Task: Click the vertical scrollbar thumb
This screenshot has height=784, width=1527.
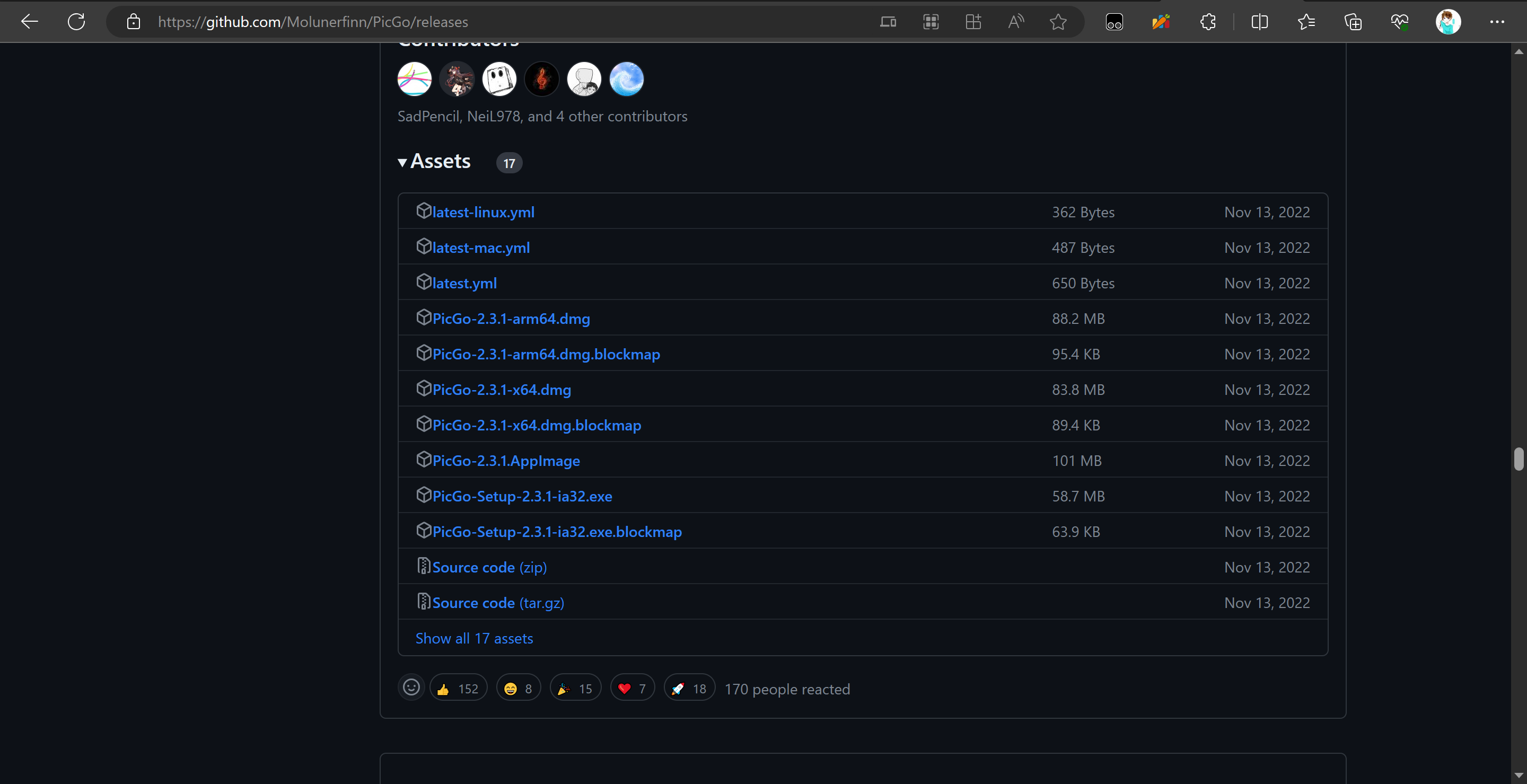Action: pyautogui.click(x=1518, y=459)
